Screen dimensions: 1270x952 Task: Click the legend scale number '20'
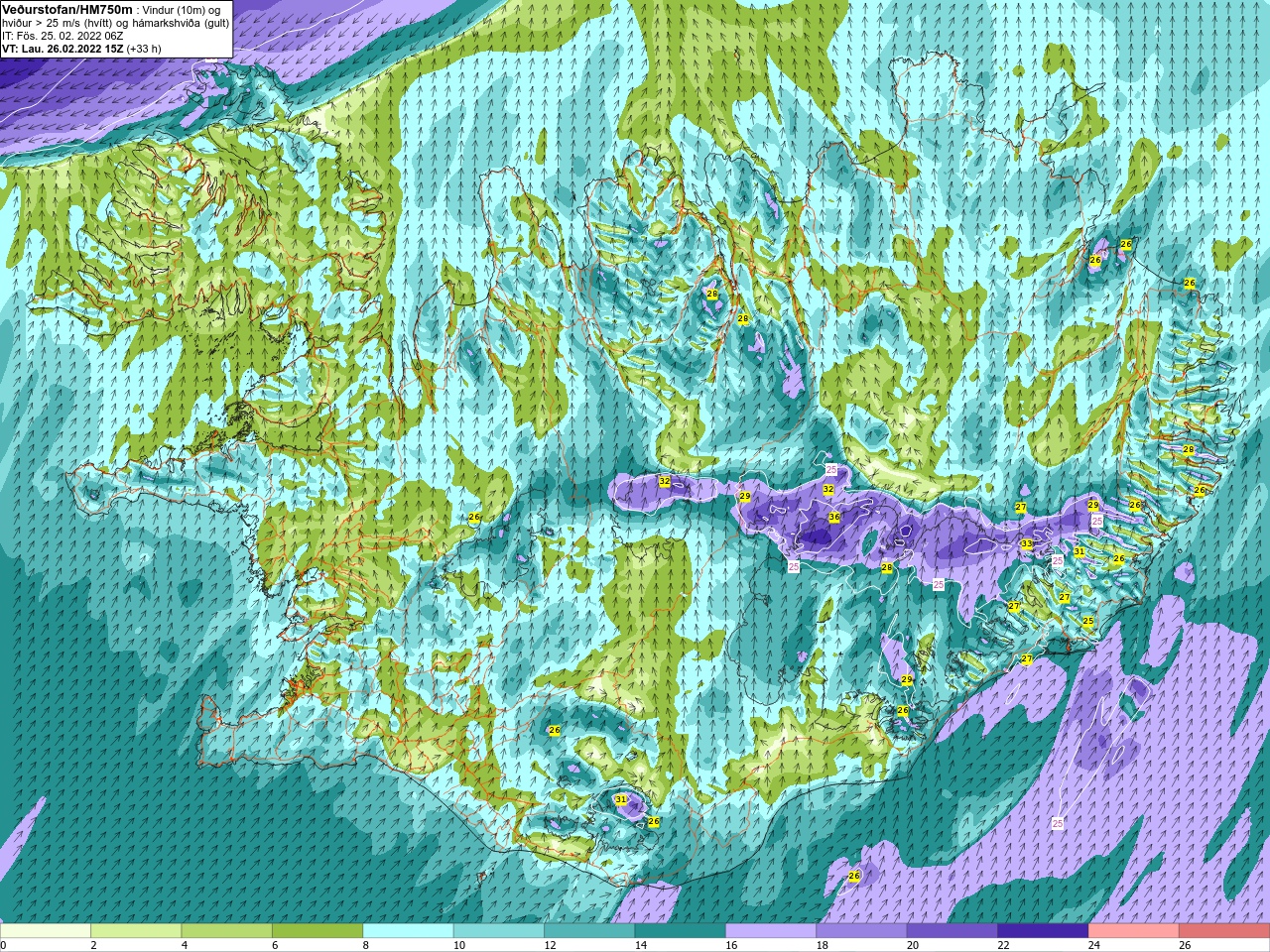click(x=913, y=946)
